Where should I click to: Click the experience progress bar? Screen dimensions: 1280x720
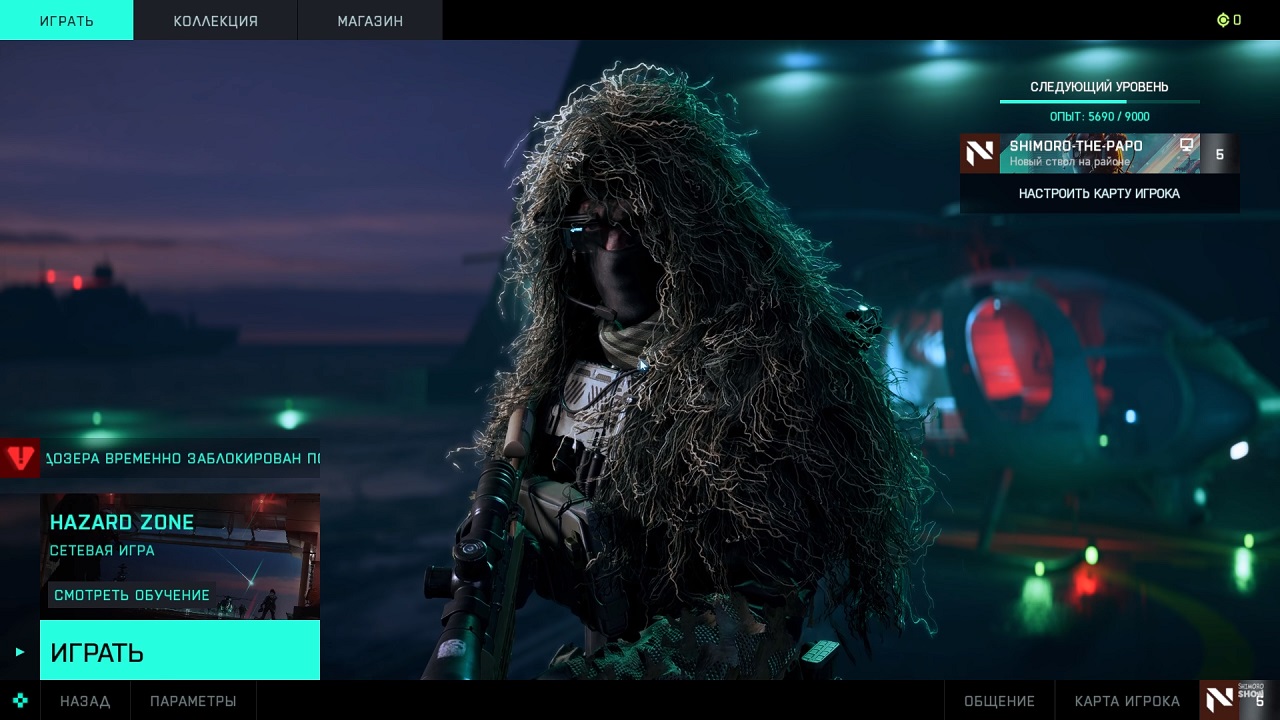point(1099,101)
